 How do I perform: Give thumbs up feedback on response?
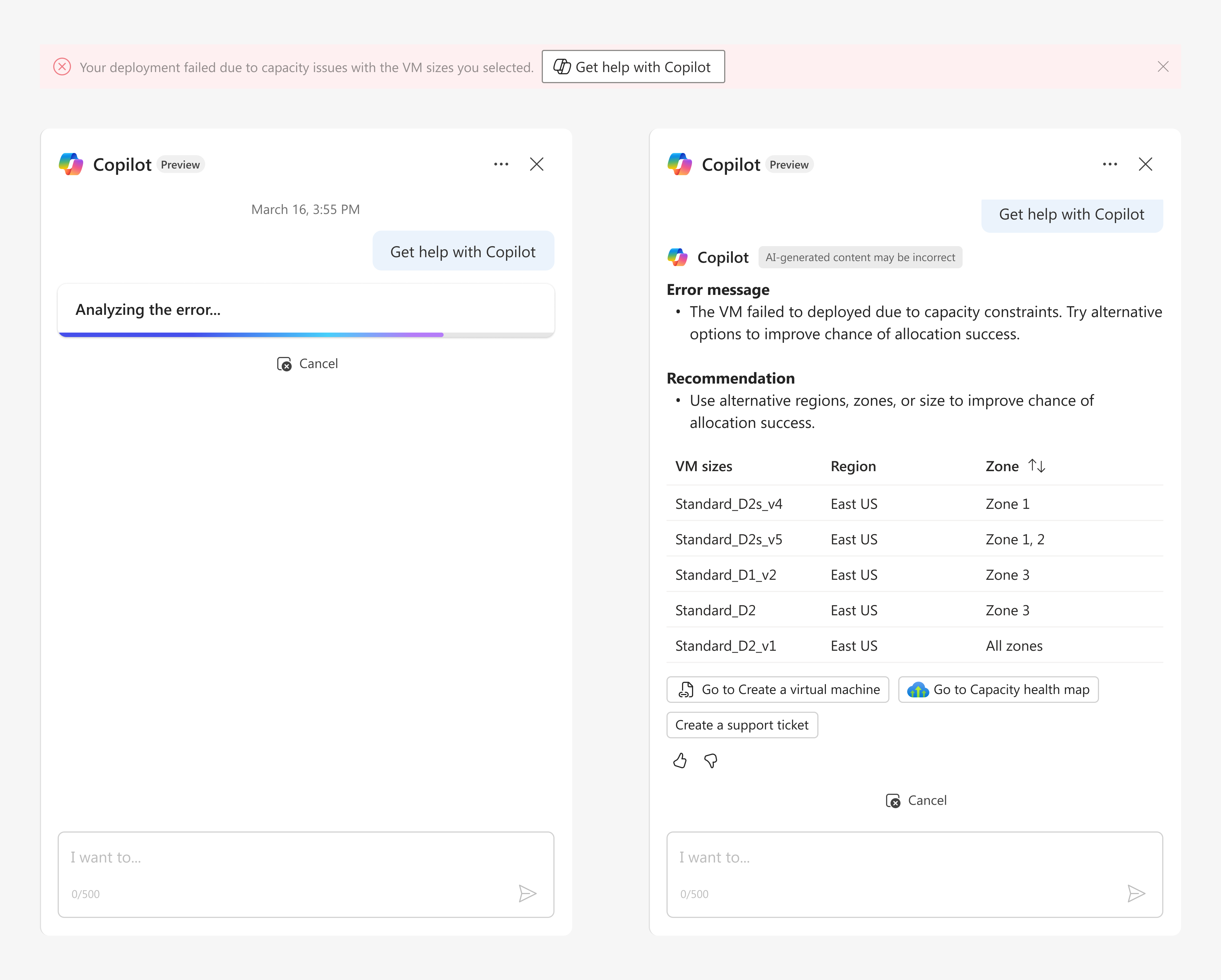click(x=680, y=761)
